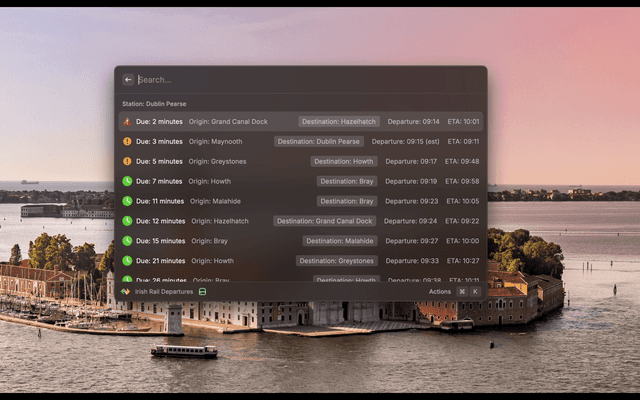Click green clock icon for 12 minutes
Screen dimensions: 640x400
[127, 221]
